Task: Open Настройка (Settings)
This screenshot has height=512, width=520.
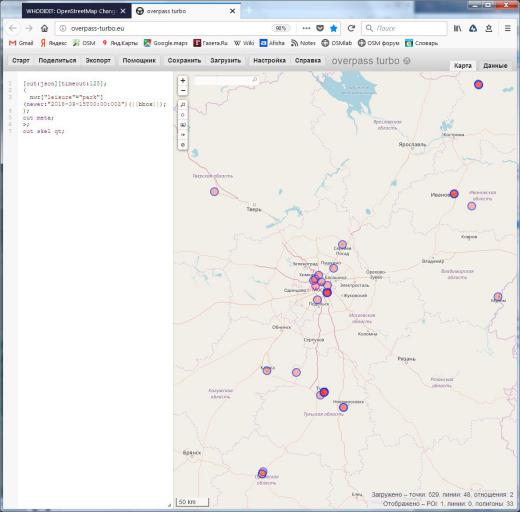Action: pos(269,61)
